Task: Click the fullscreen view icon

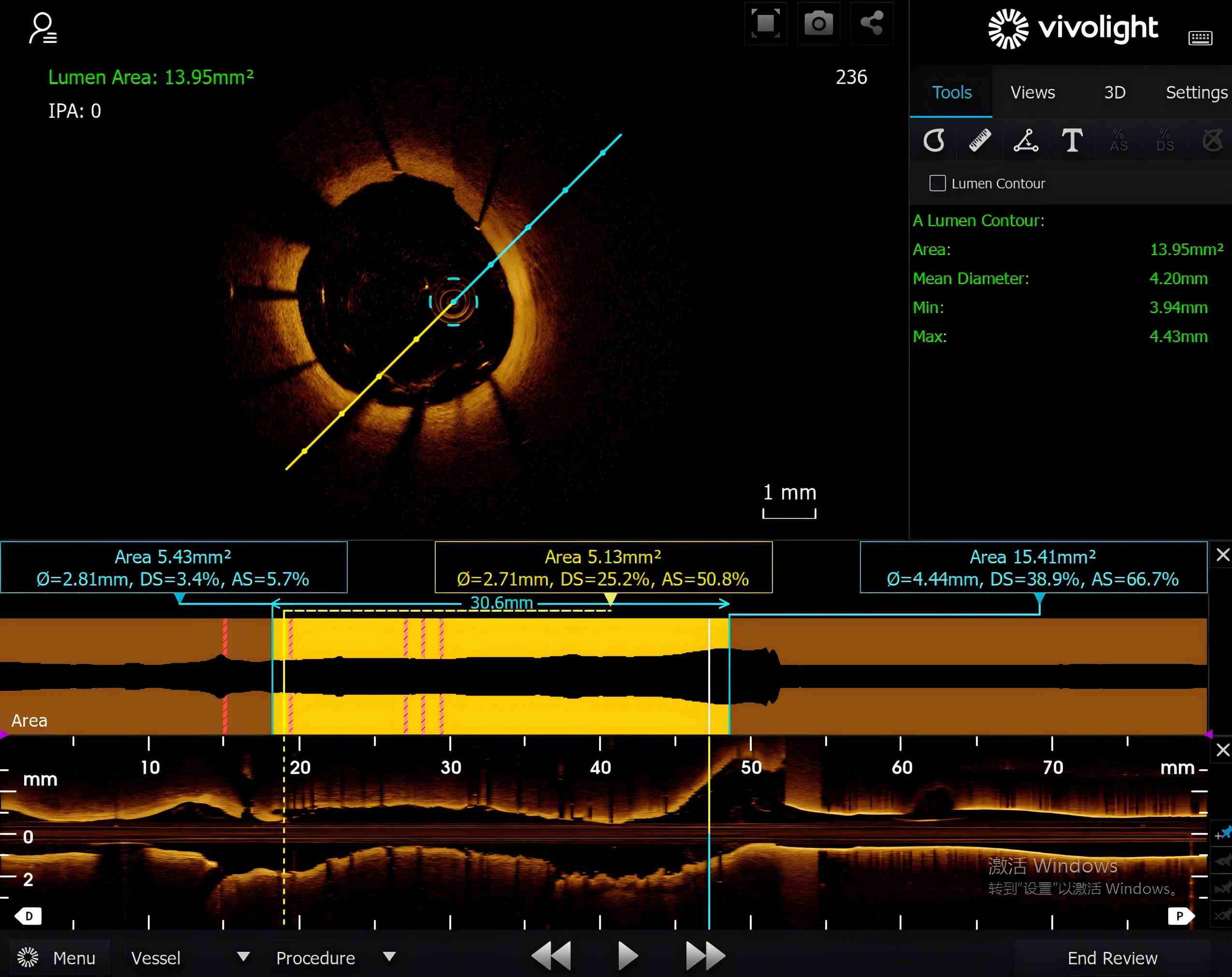Action: pyautogui.click(x=765, y=24)
